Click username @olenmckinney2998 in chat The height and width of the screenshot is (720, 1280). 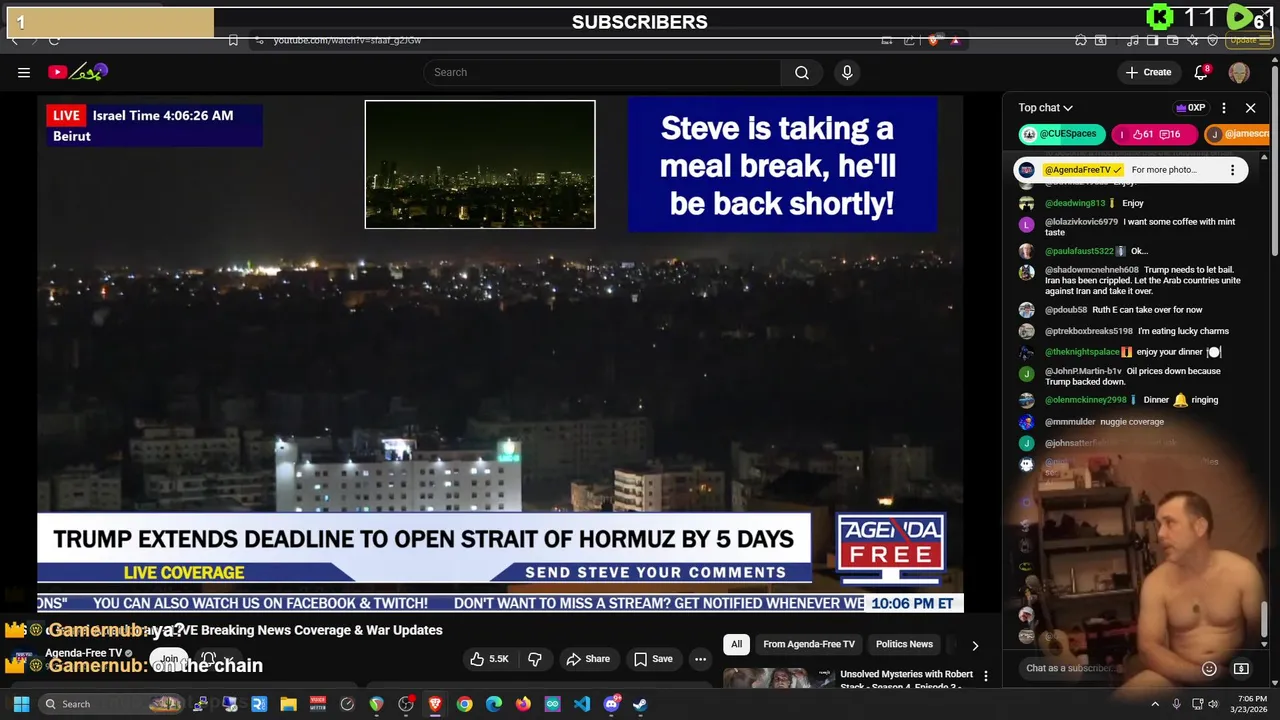[1086, 400]
